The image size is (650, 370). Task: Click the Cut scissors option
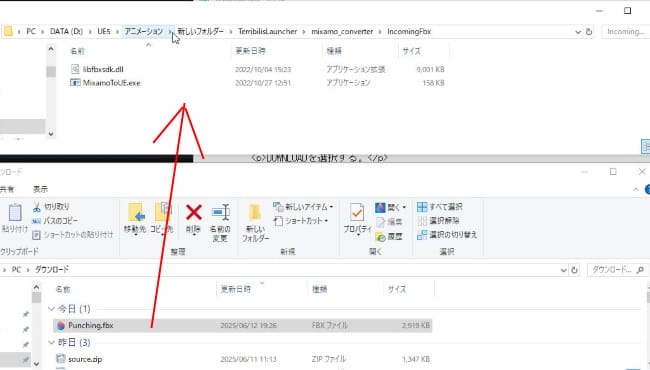pos(51,206)
